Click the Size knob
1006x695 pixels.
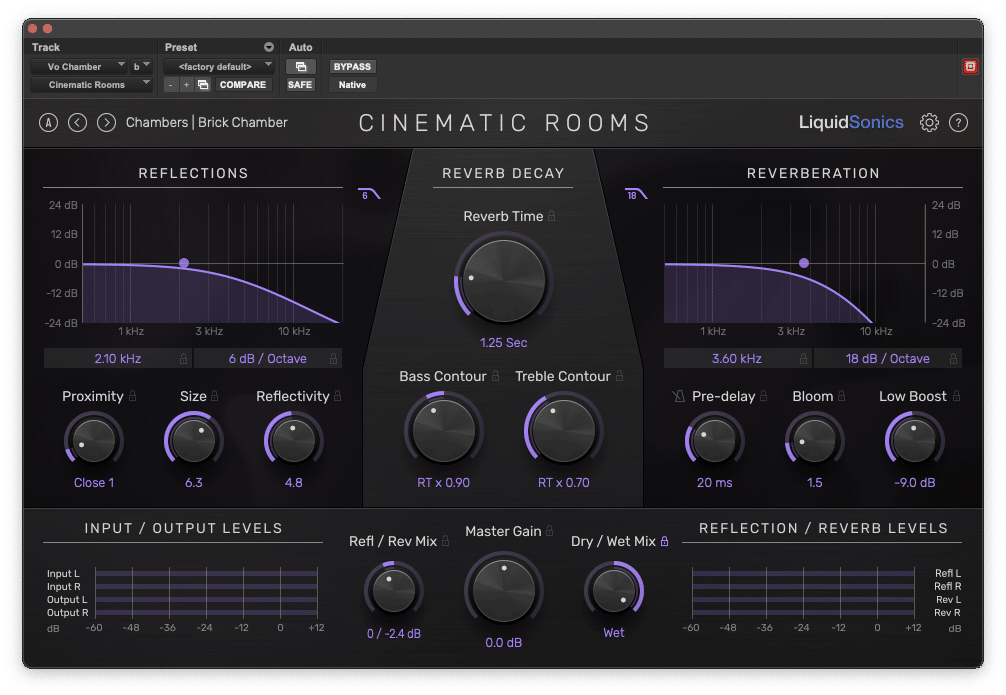pyautogui.click(x=193, y=441)
